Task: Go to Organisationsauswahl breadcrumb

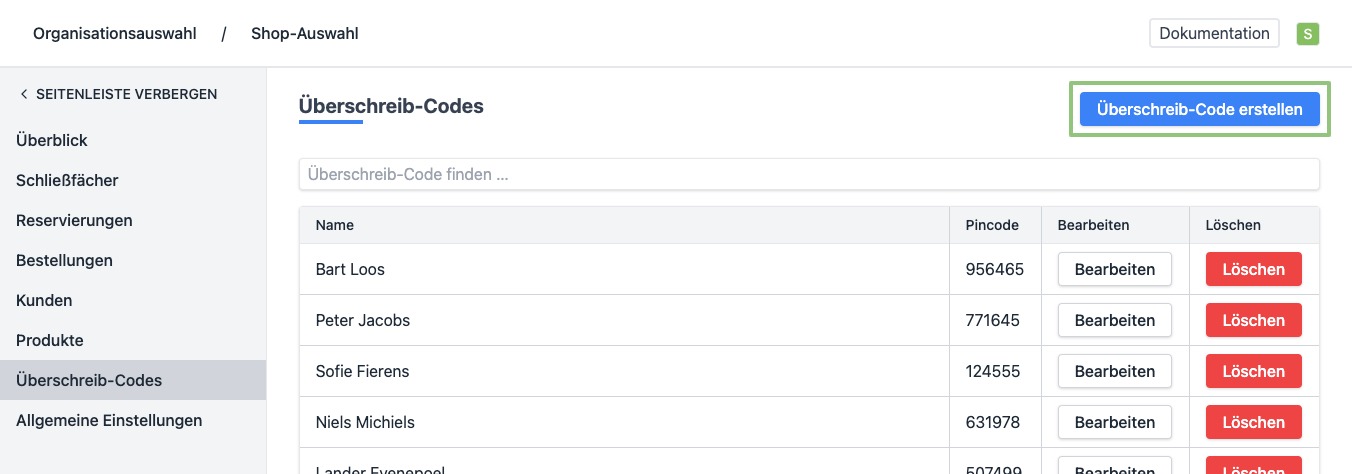Action: coord(116,34)
